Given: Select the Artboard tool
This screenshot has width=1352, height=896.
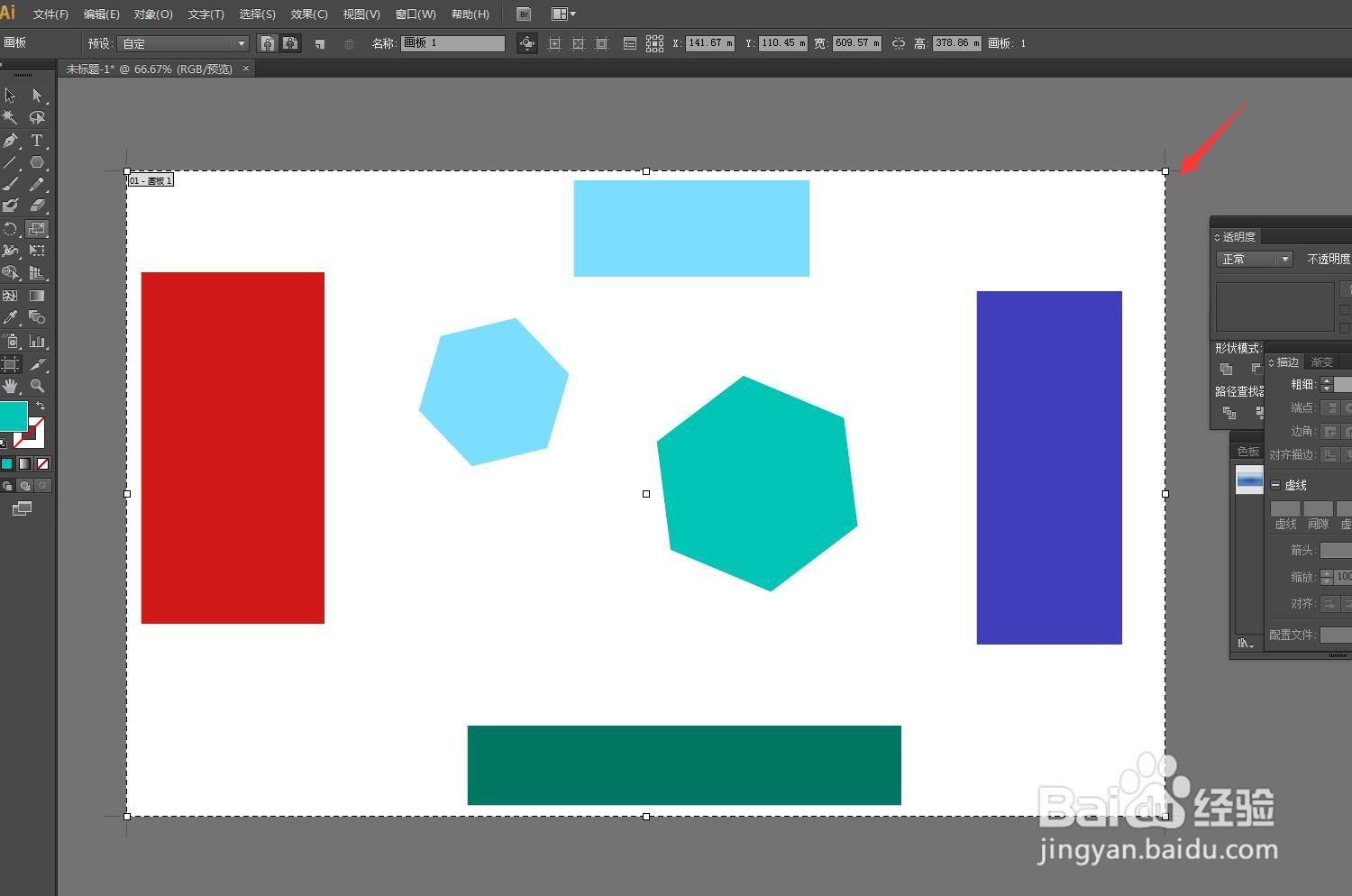Looking at the screenshot, I should tap(11, 364).
